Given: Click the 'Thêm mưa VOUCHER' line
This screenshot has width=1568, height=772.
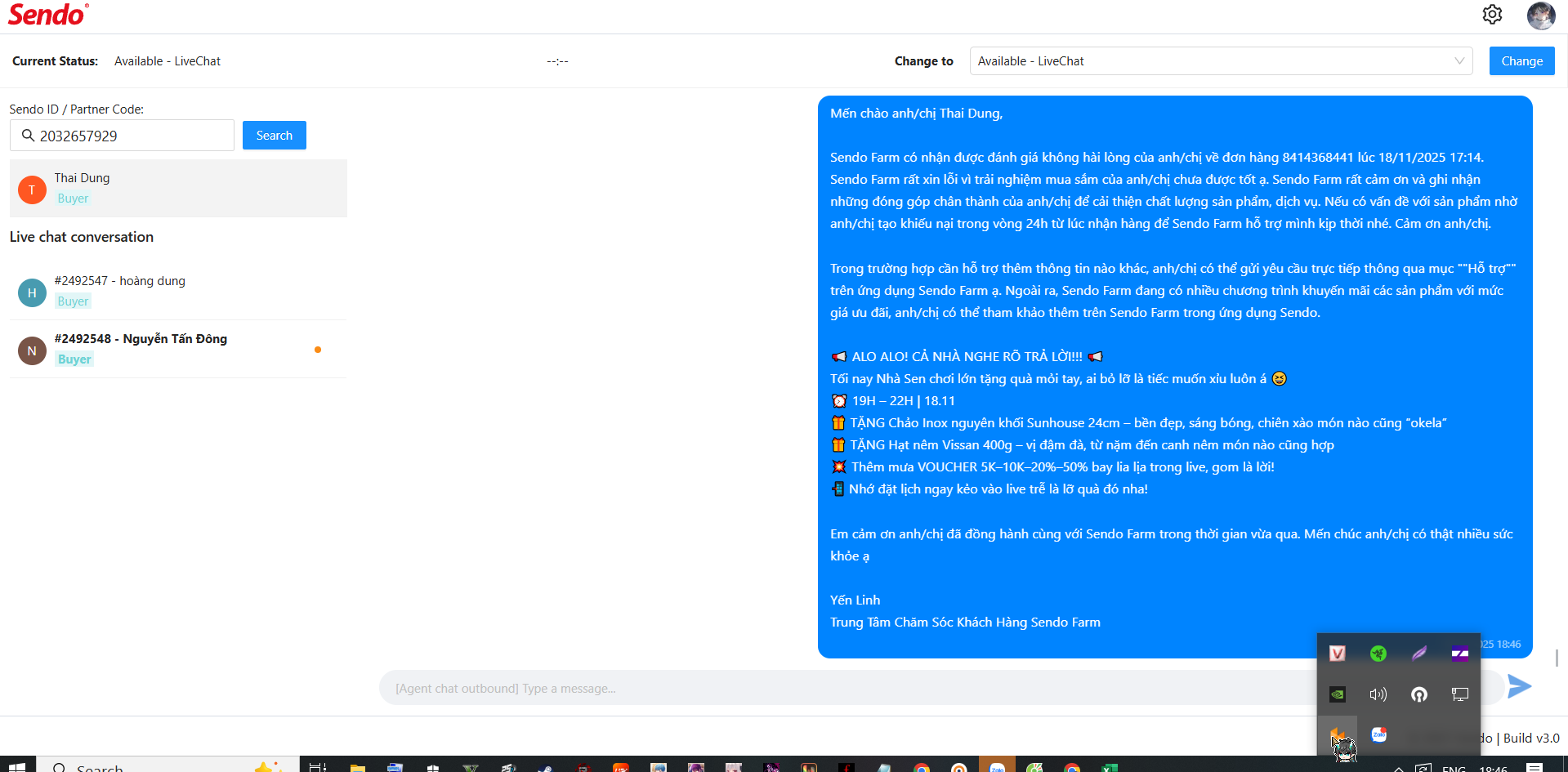Looking at the screenshot, I should pos(1052,467).
